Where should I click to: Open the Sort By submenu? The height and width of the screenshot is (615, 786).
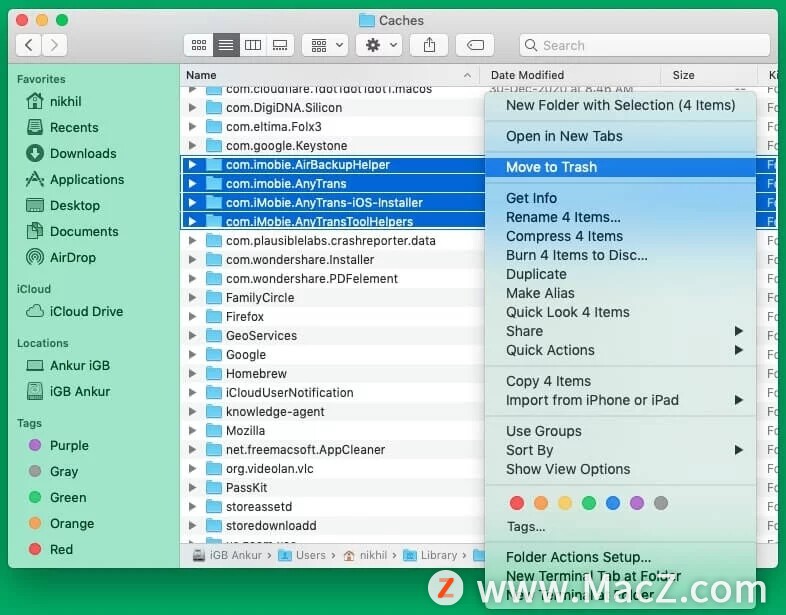[x=621, y=451]
